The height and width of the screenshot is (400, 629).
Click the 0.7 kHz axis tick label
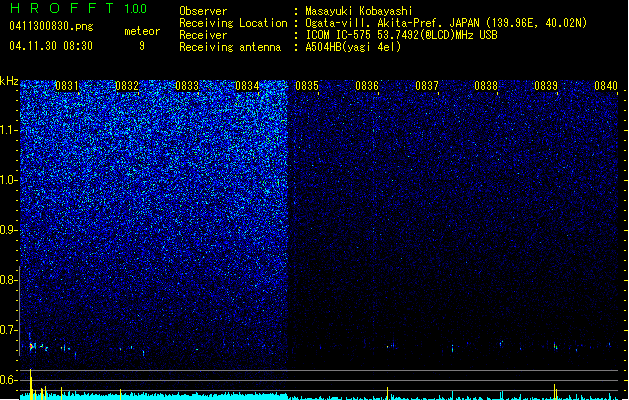click(9, 330)
